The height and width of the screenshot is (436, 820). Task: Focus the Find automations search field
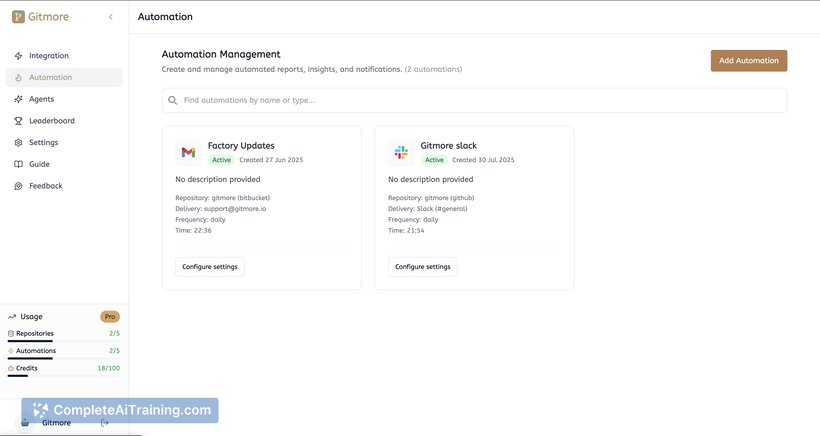[x=474, y=100]
